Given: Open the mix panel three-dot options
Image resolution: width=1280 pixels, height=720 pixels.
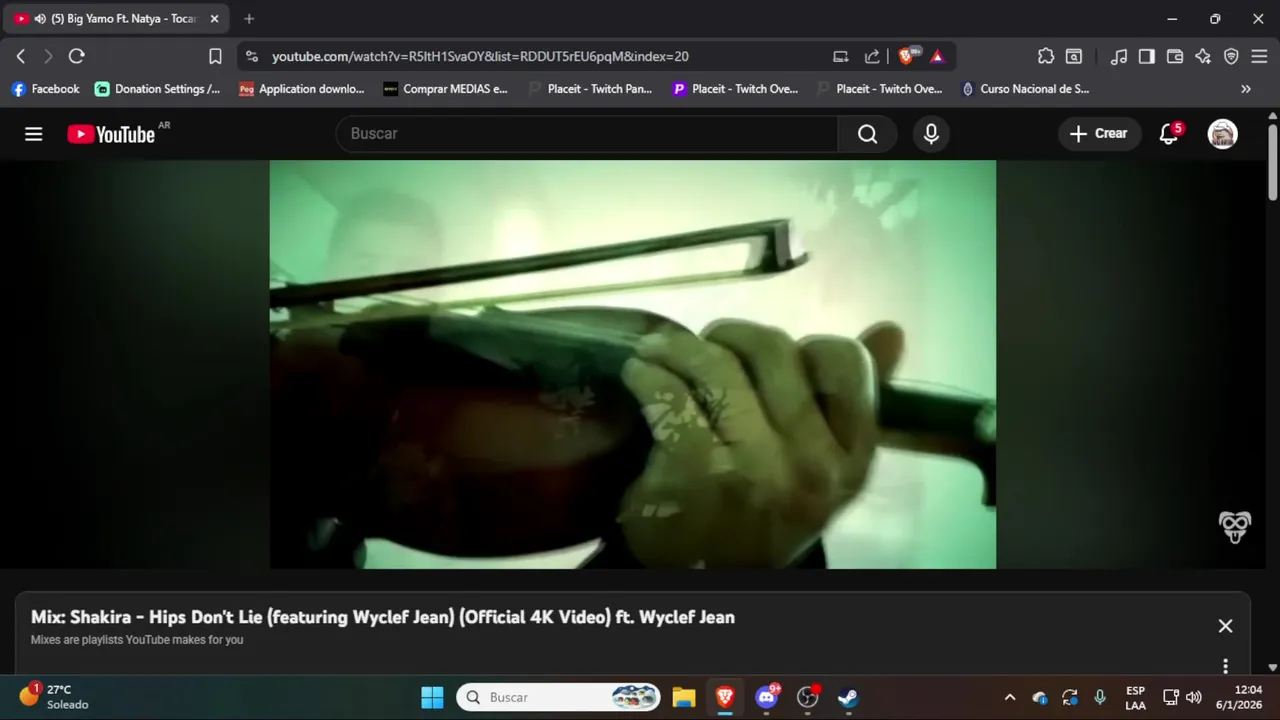Looking at the screenshot, I should pos(1225,665).
